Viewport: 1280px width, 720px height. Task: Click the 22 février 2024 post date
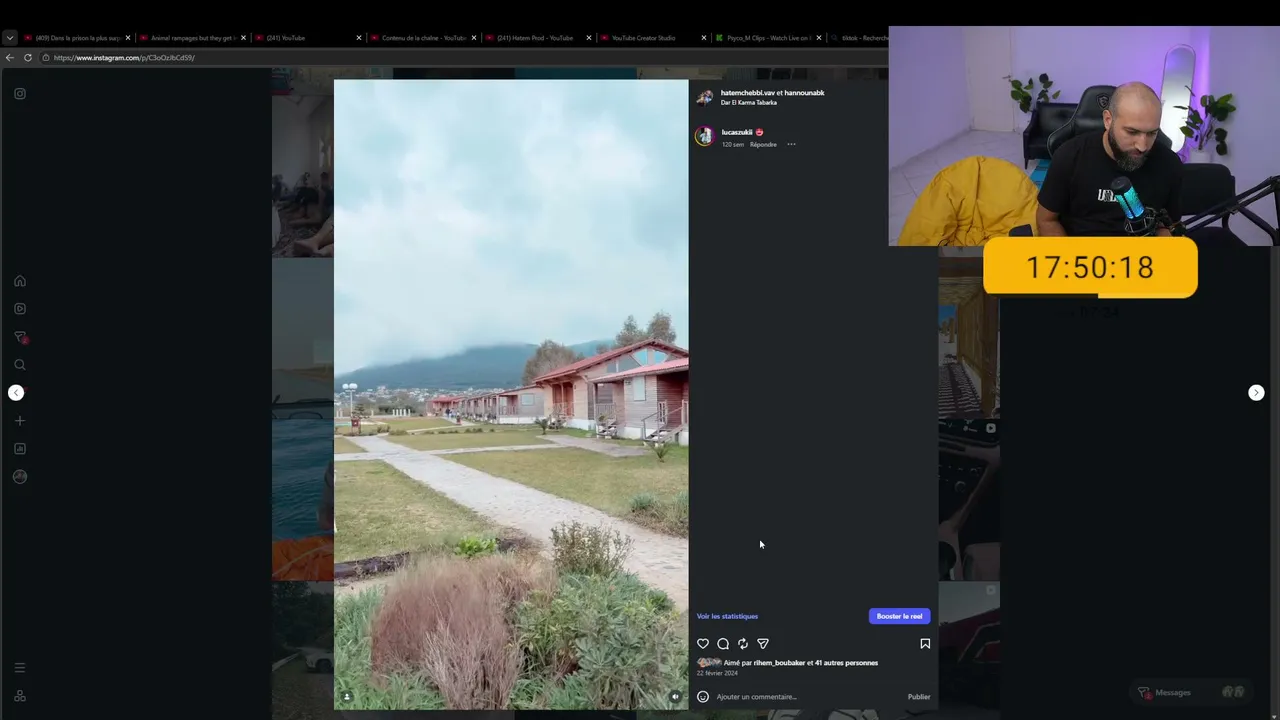717,673
